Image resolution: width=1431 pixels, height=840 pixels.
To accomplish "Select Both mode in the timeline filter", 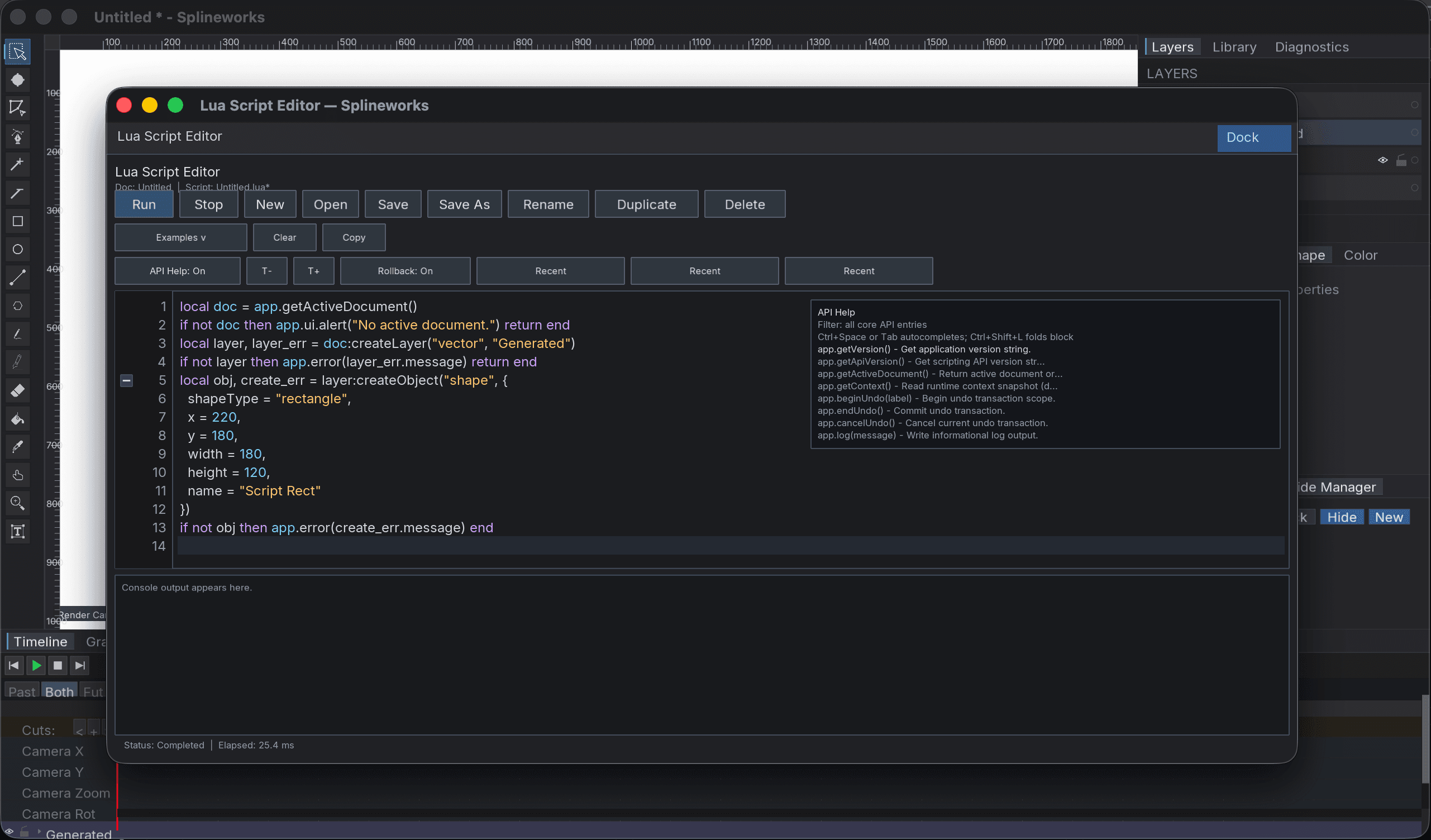I will (x=59, y=692).
